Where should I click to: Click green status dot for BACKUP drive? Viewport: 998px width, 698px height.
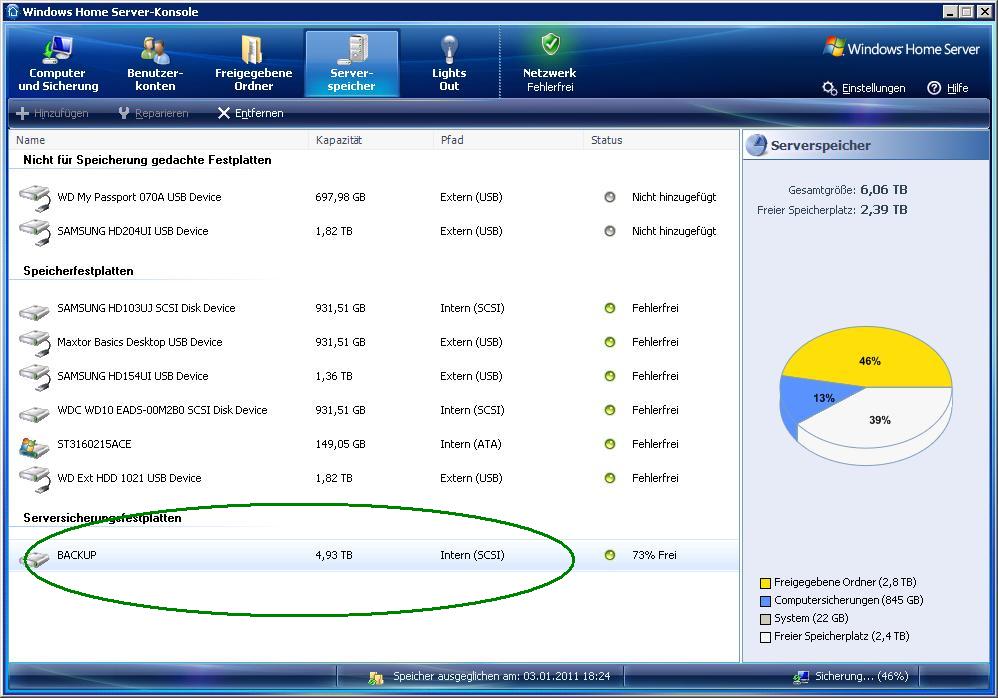pyautogui.click(x=610, y=555)
